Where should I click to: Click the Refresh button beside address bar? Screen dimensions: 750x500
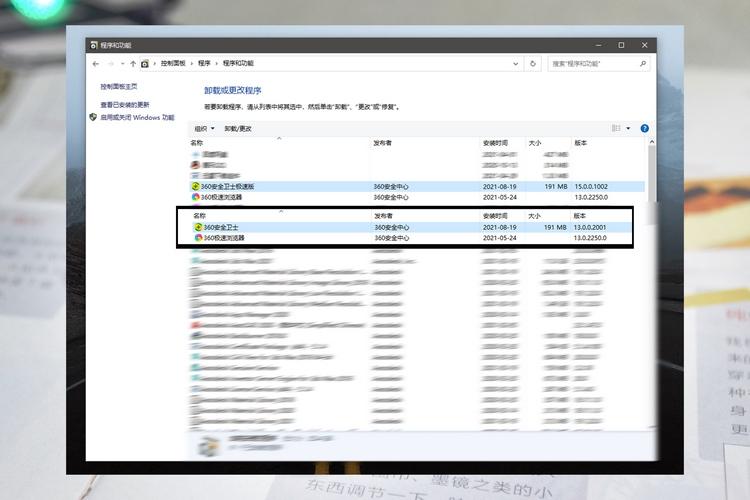coord(533,64)
